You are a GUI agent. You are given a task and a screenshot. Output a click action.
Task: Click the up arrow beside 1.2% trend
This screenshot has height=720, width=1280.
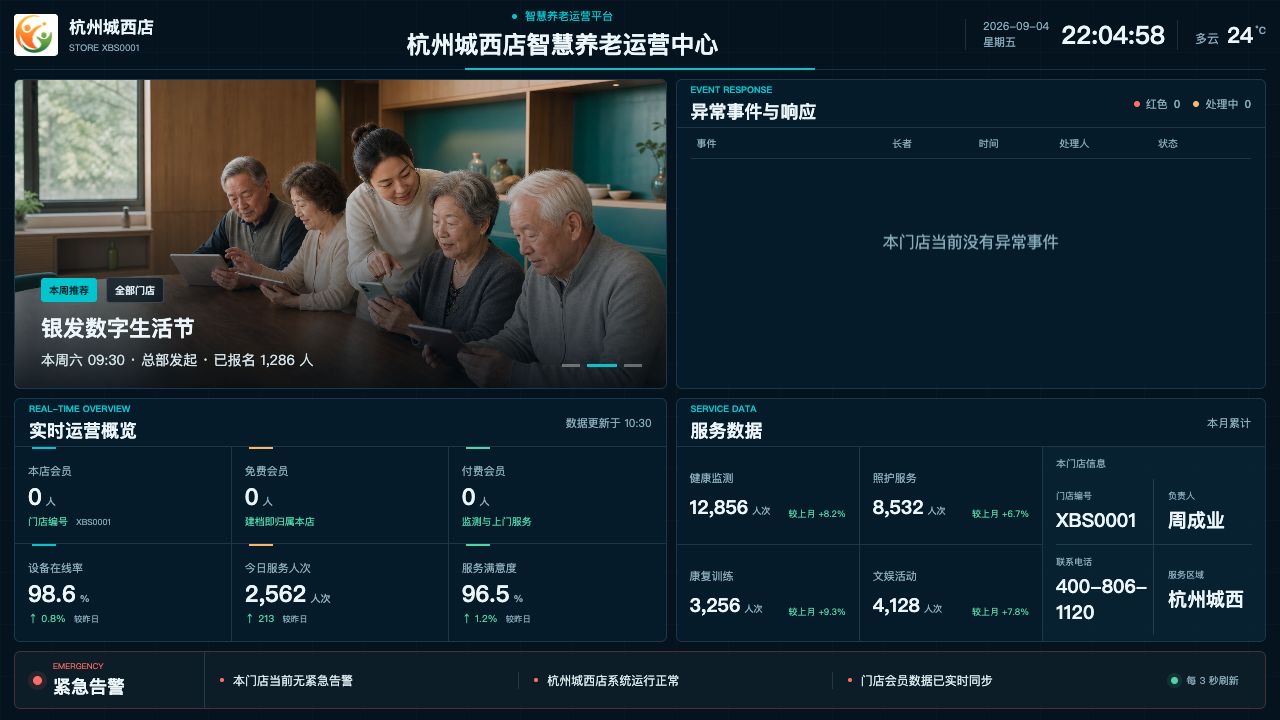point(466,619)
